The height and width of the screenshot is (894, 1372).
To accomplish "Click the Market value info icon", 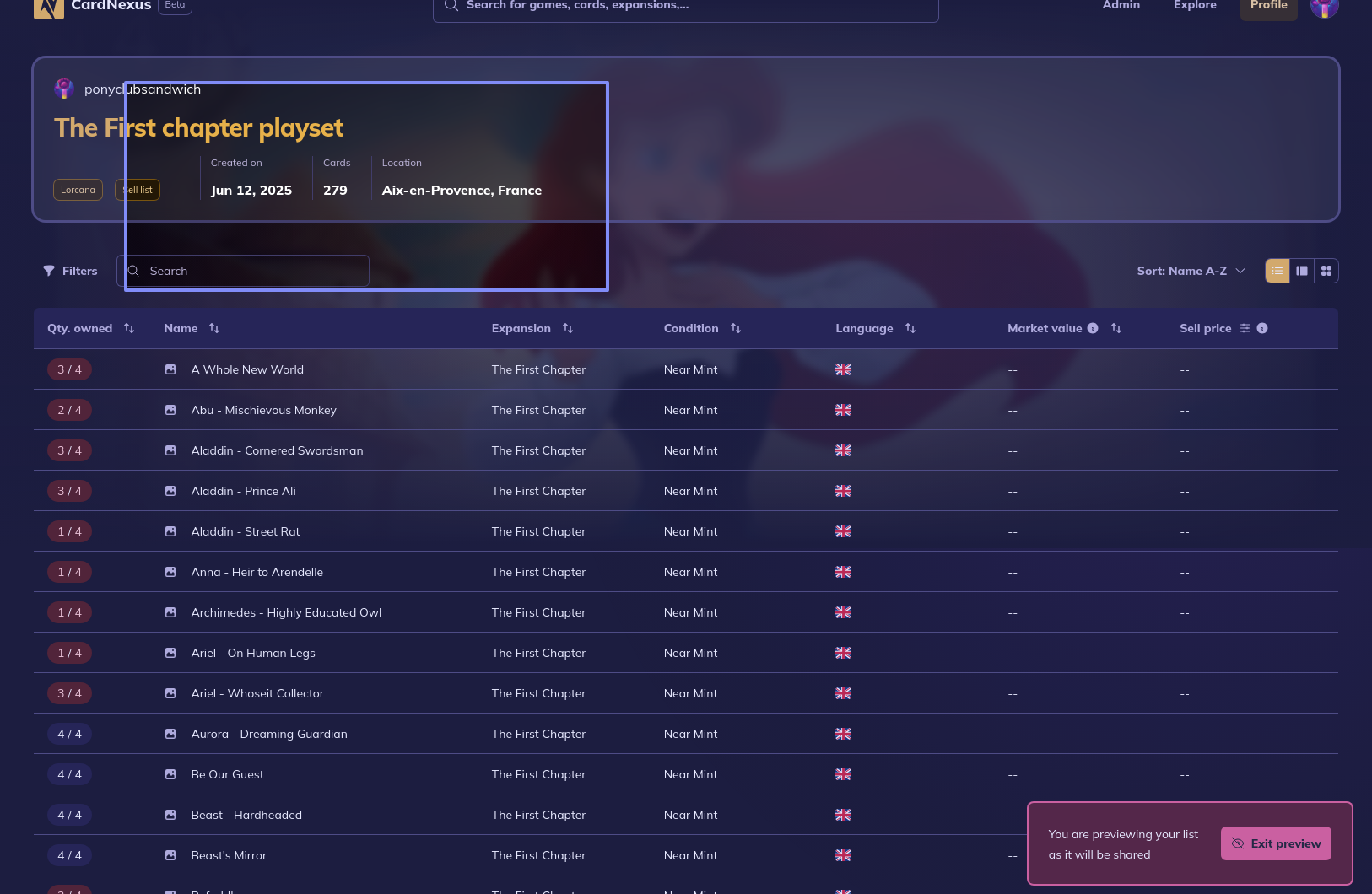I will 1093,328.
